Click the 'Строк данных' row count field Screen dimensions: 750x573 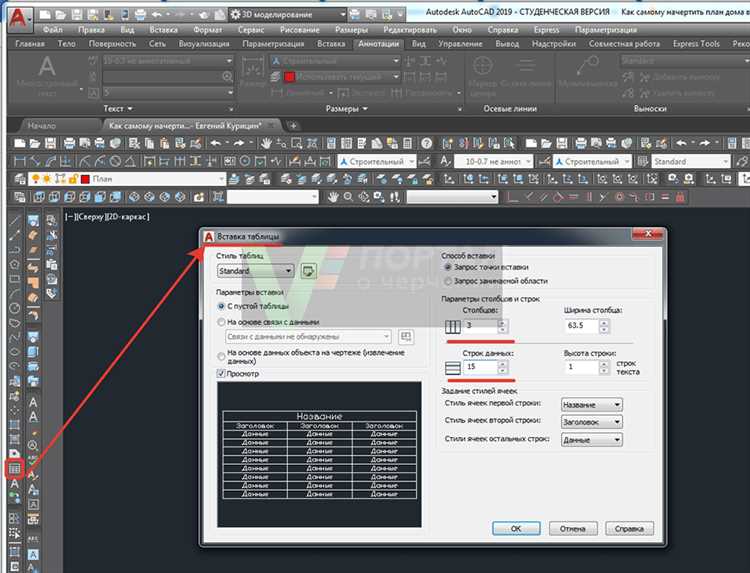point(481,367)
